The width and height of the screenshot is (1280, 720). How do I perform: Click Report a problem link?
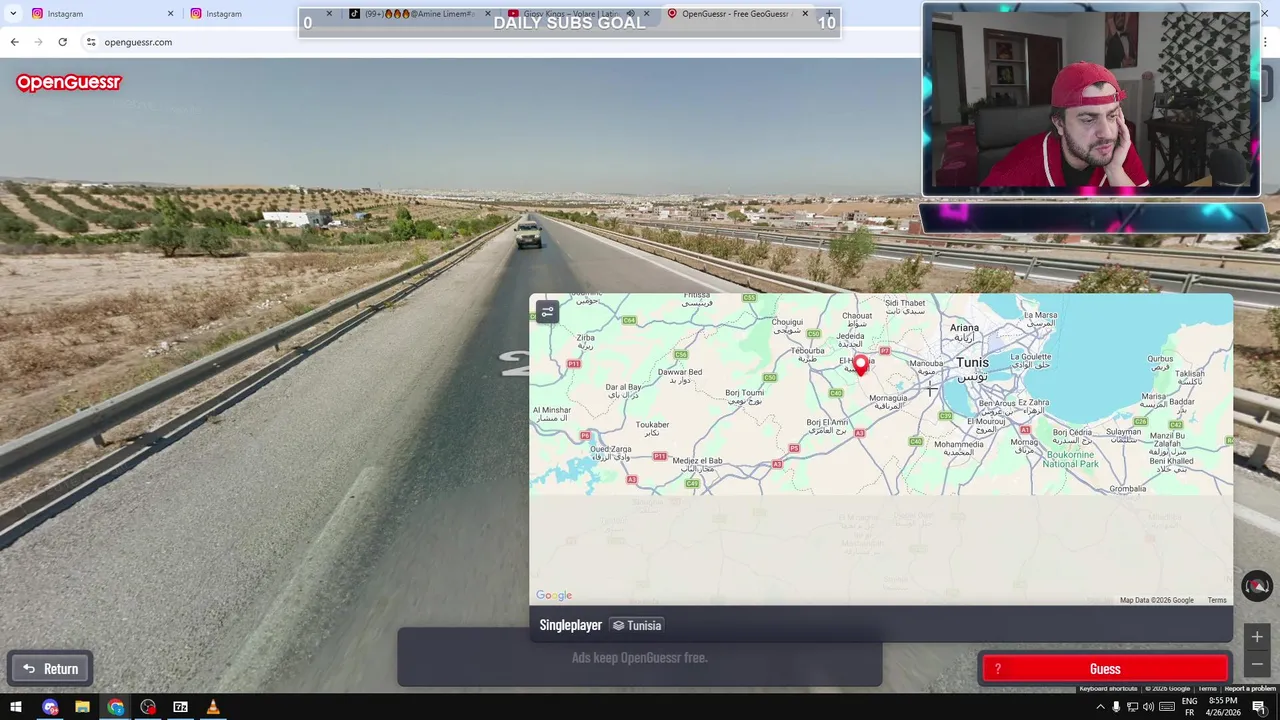1250,689
